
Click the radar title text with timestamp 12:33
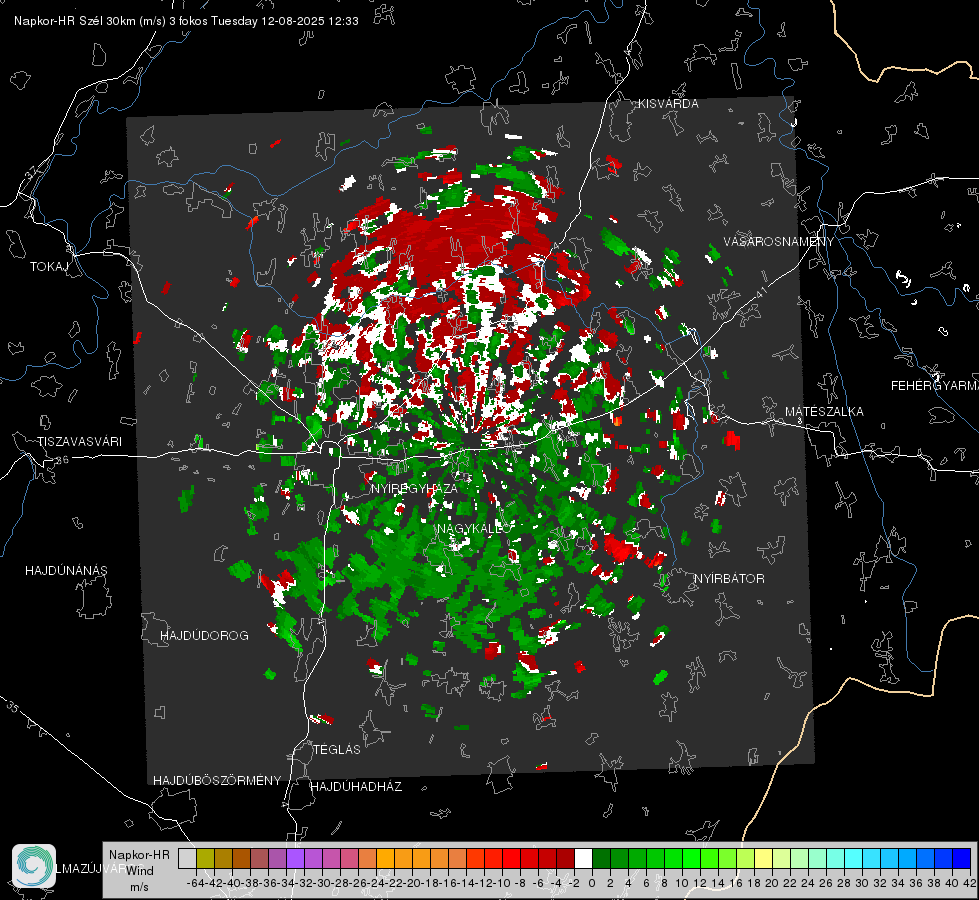tap(186, 21)
